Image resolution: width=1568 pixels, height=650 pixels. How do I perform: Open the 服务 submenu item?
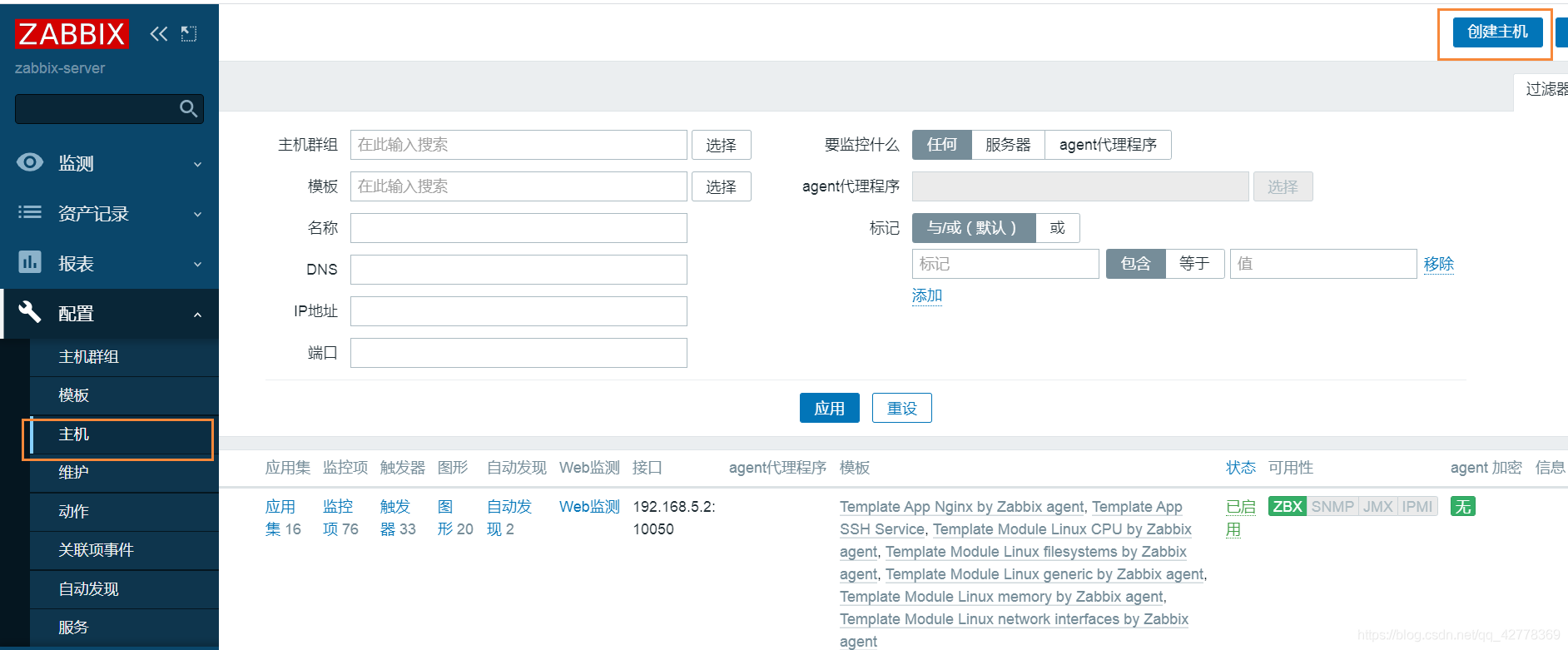(124, 628)
